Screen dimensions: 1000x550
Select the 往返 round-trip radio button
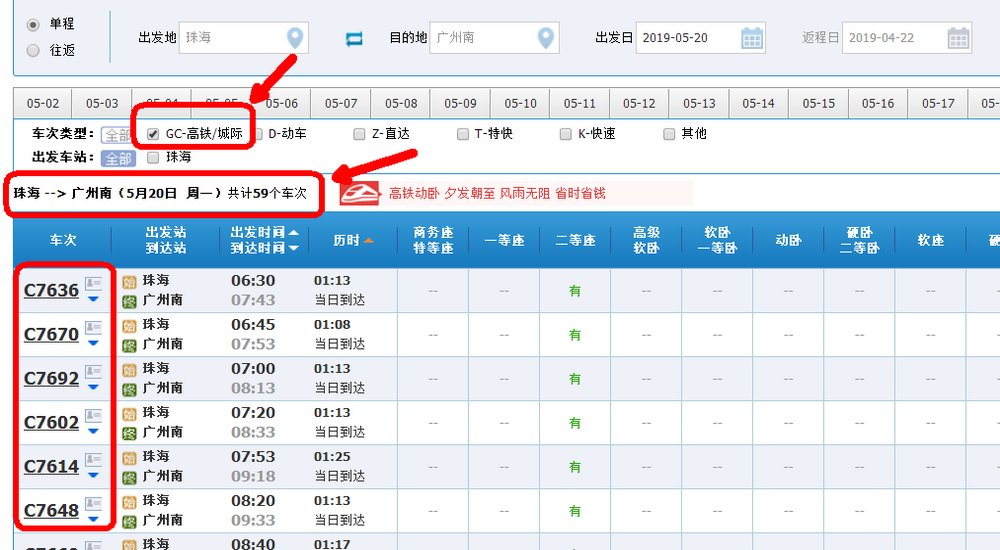(x=33, y=50)
